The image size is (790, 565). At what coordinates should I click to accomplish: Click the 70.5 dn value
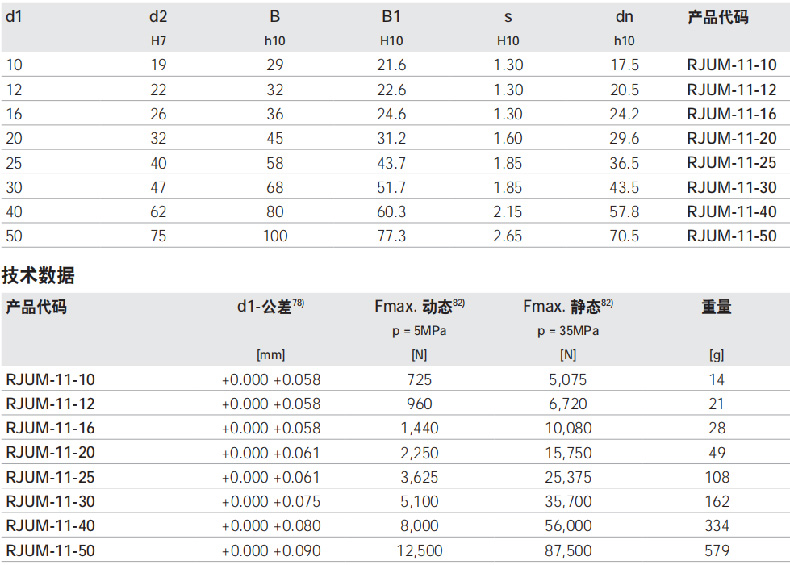click(625, 236)
